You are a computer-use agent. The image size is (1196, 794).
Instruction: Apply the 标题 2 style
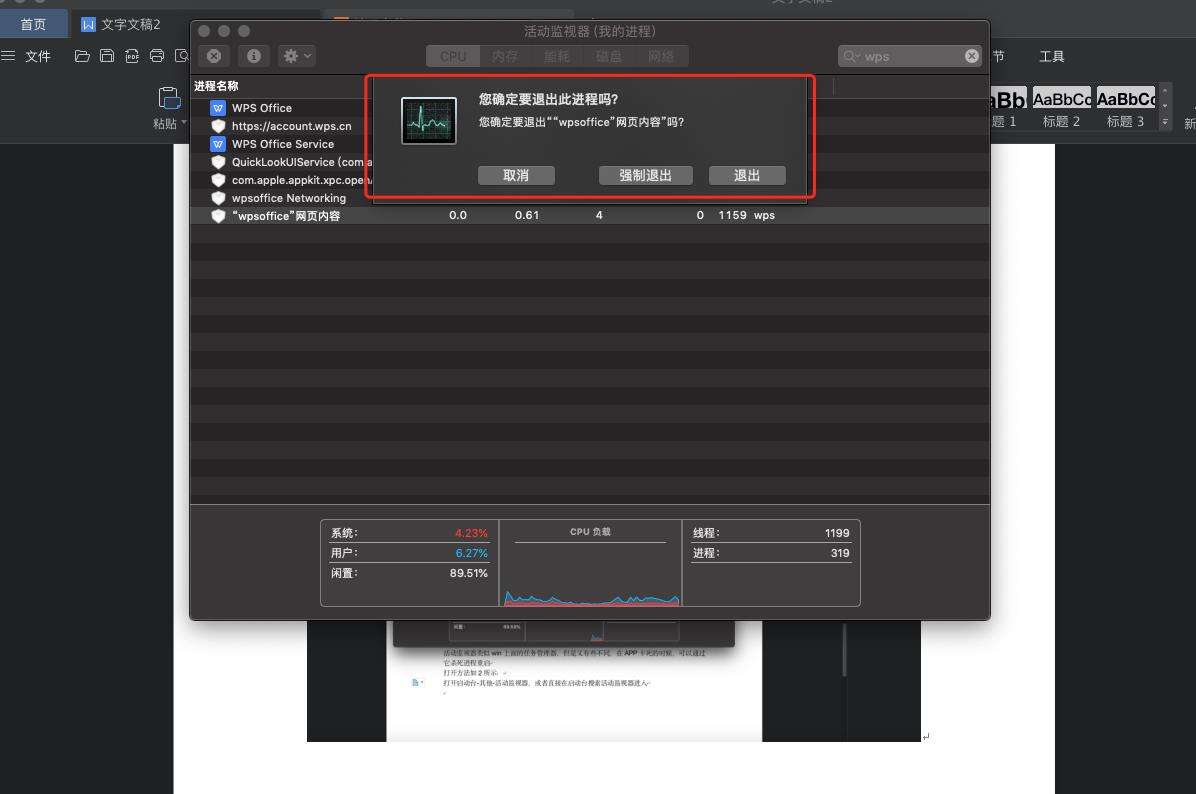[x=1061, y=108]
